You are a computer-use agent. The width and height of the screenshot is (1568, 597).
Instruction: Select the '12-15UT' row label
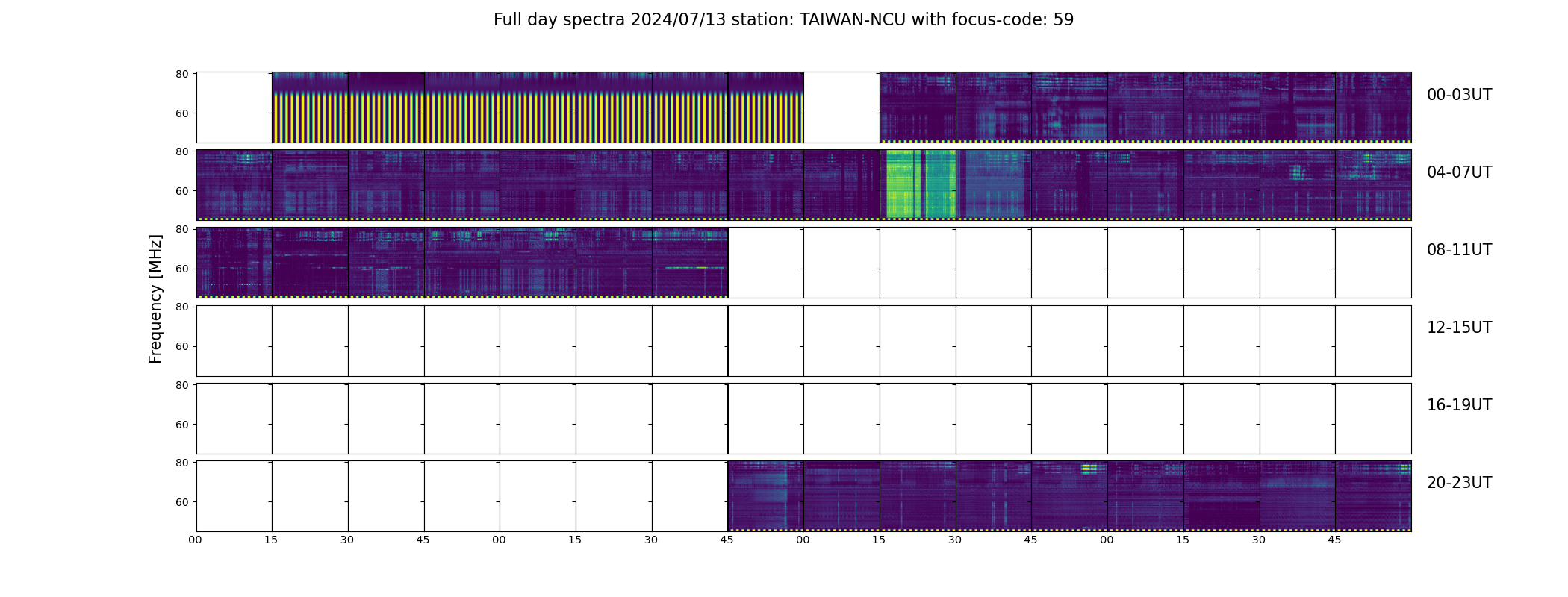1459,328
